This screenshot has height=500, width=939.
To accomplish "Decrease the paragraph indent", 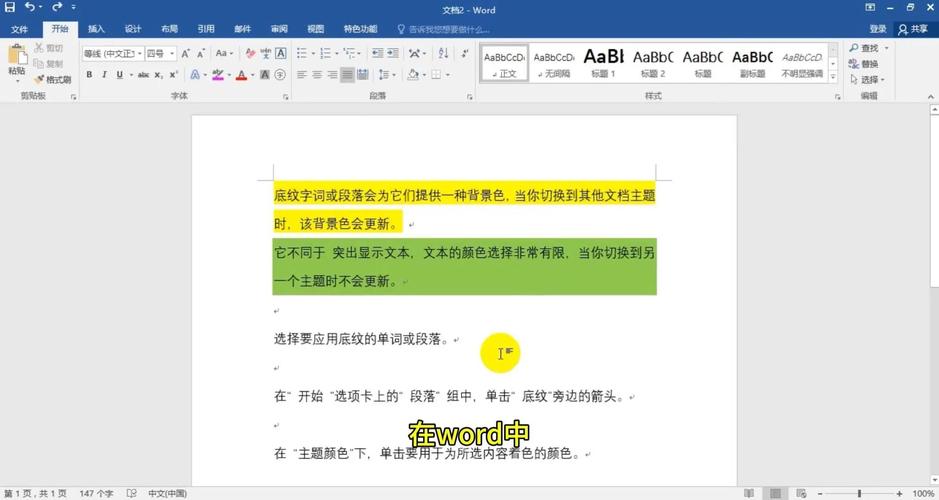I will tap(377, 53).
